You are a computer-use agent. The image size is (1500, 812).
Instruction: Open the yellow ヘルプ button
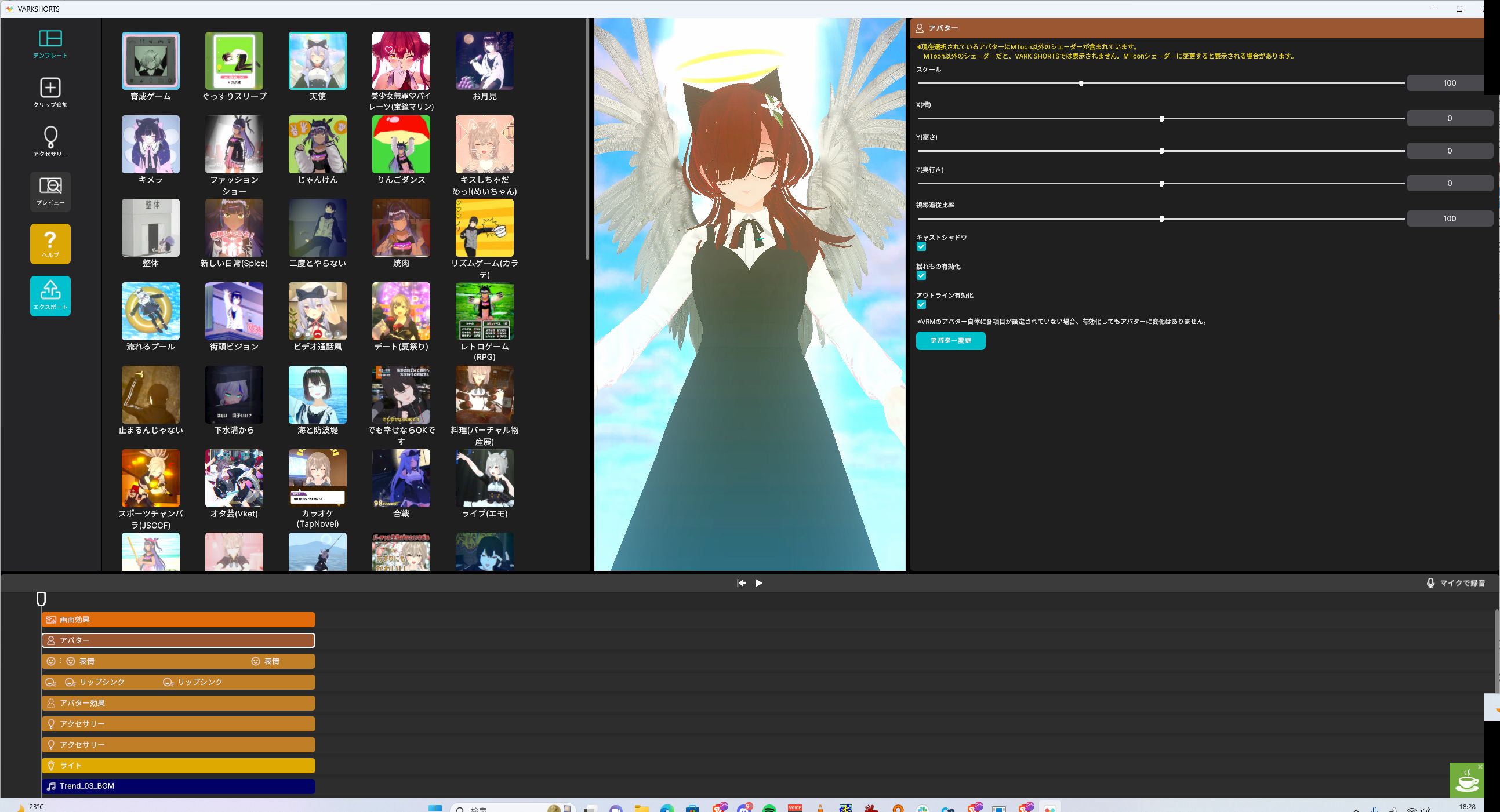coord(50,243)
